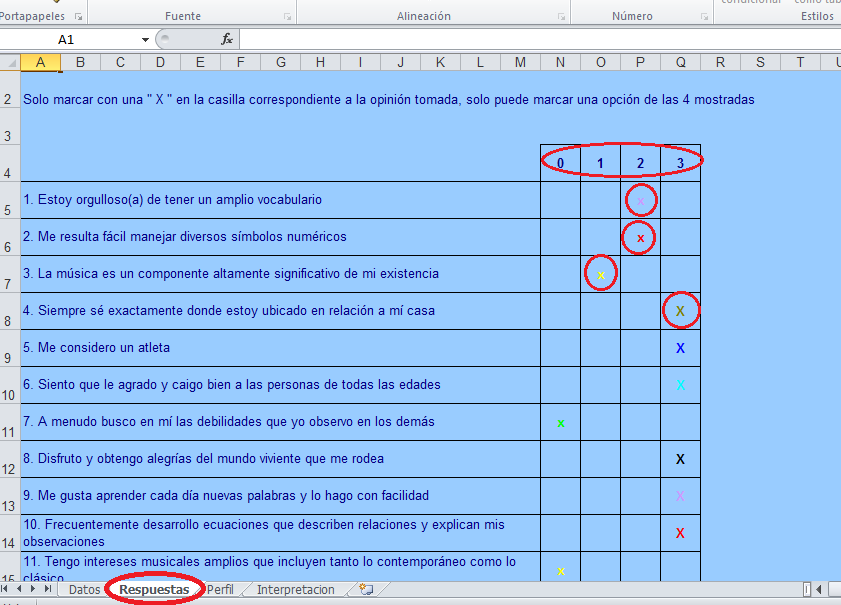Open the Portapapeles group dialog launcher
The height and width of the screenshot is (605, 841).
coord(78,15)
